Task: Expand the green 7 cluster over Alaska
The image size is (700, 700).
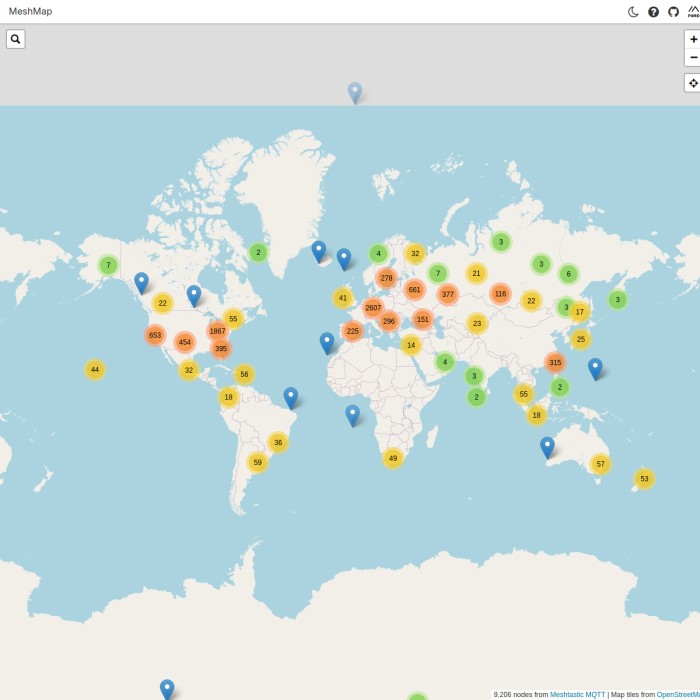Action: point(108,265)
